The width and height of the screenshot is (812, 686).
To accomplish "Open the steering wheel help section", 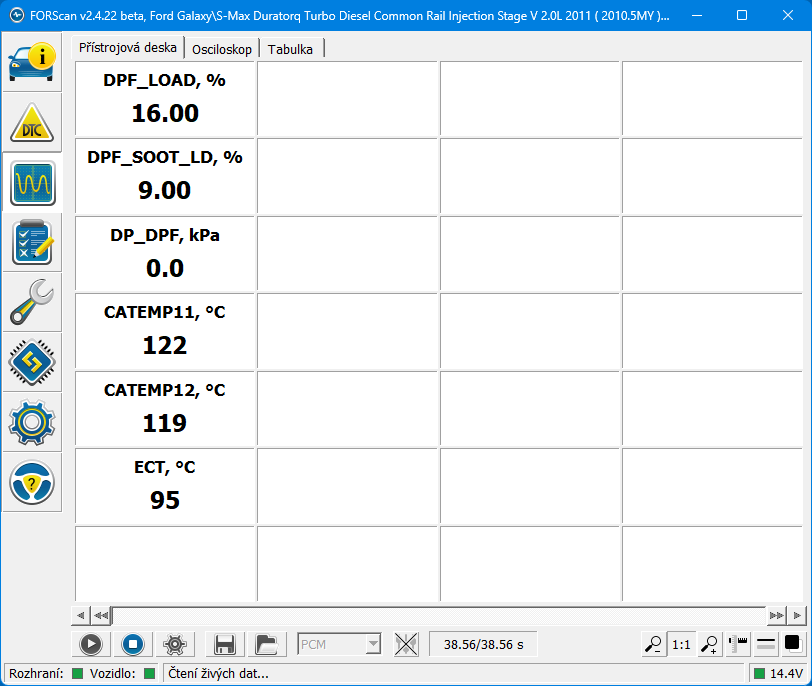I will [x=32, y=483].
